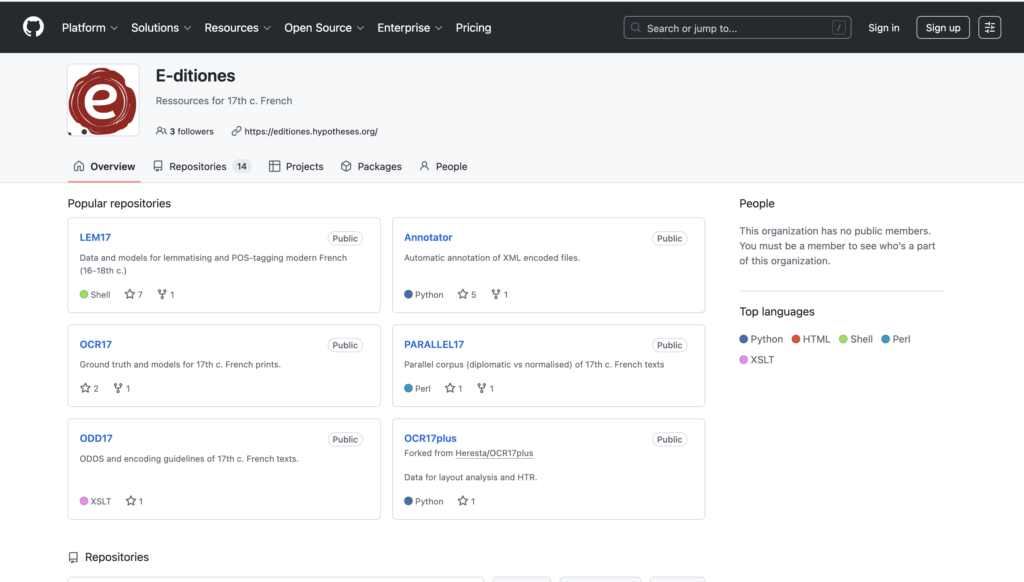Open the Open Source dropdown menu
Image resolution: width=1024 pixels, height=582 pixels.
pyautogui.click(x=324, y=28)
